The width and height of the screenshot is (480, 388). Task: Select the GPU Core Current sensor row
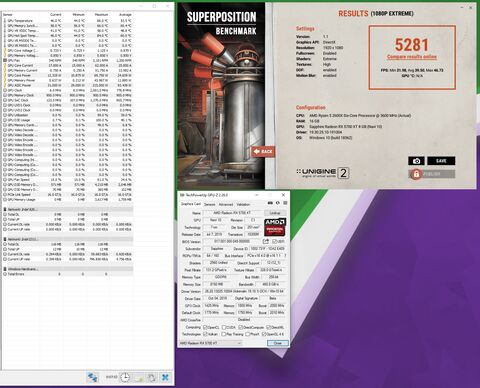(68, 65)
